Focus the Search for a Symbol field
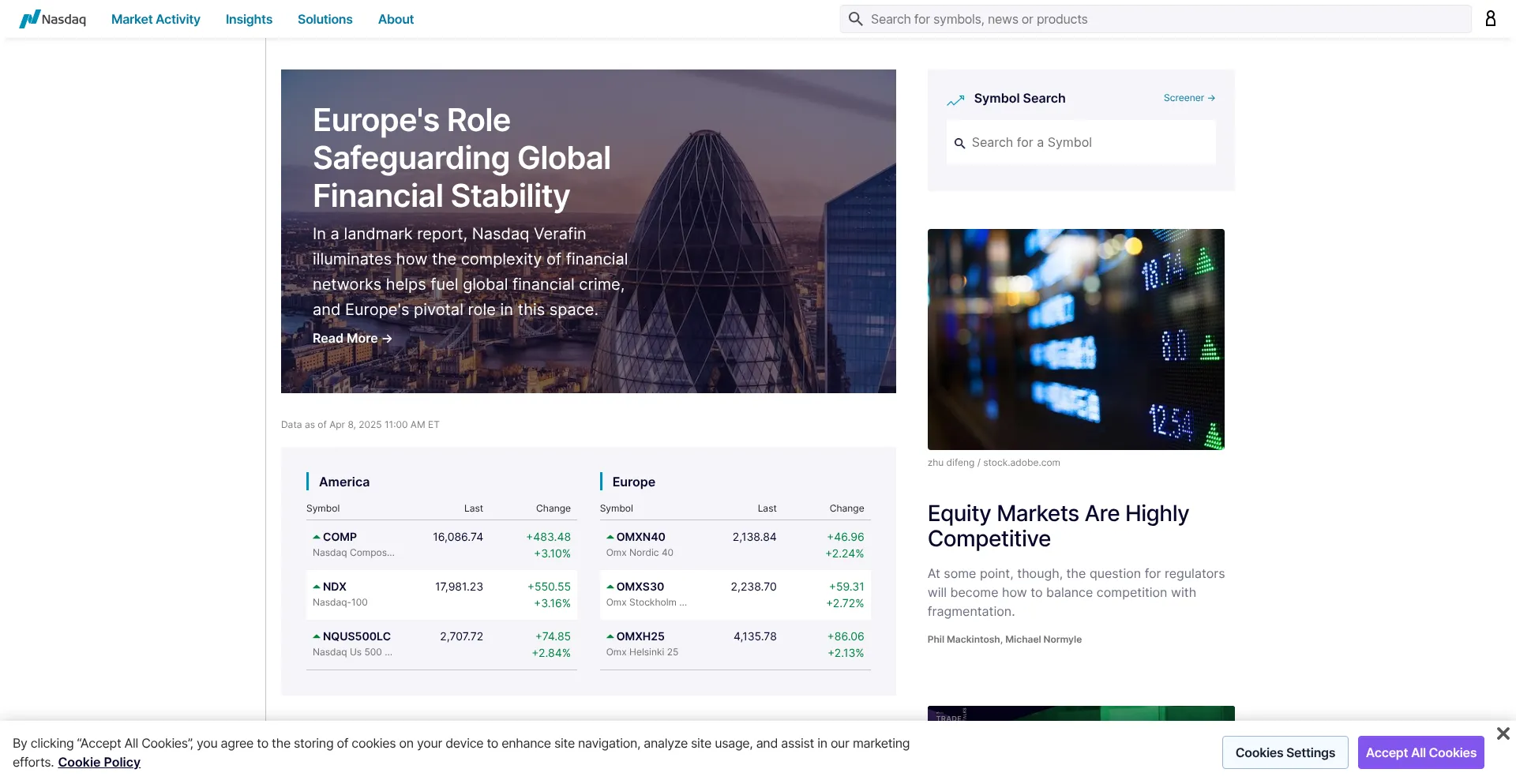The image size is (1516, 784). tap(1081, 142)
